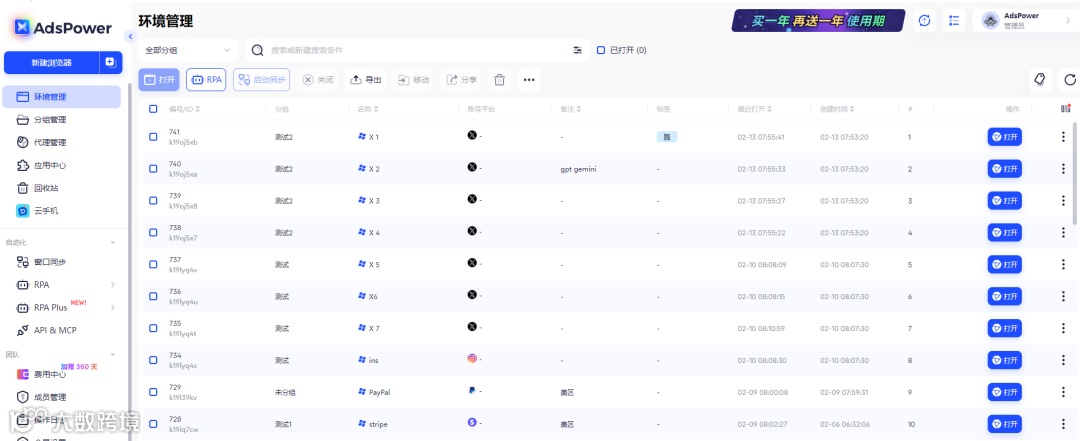Open kebab menu for stripe profile
The image size is (1080, 441).
tap(1063, 424)
